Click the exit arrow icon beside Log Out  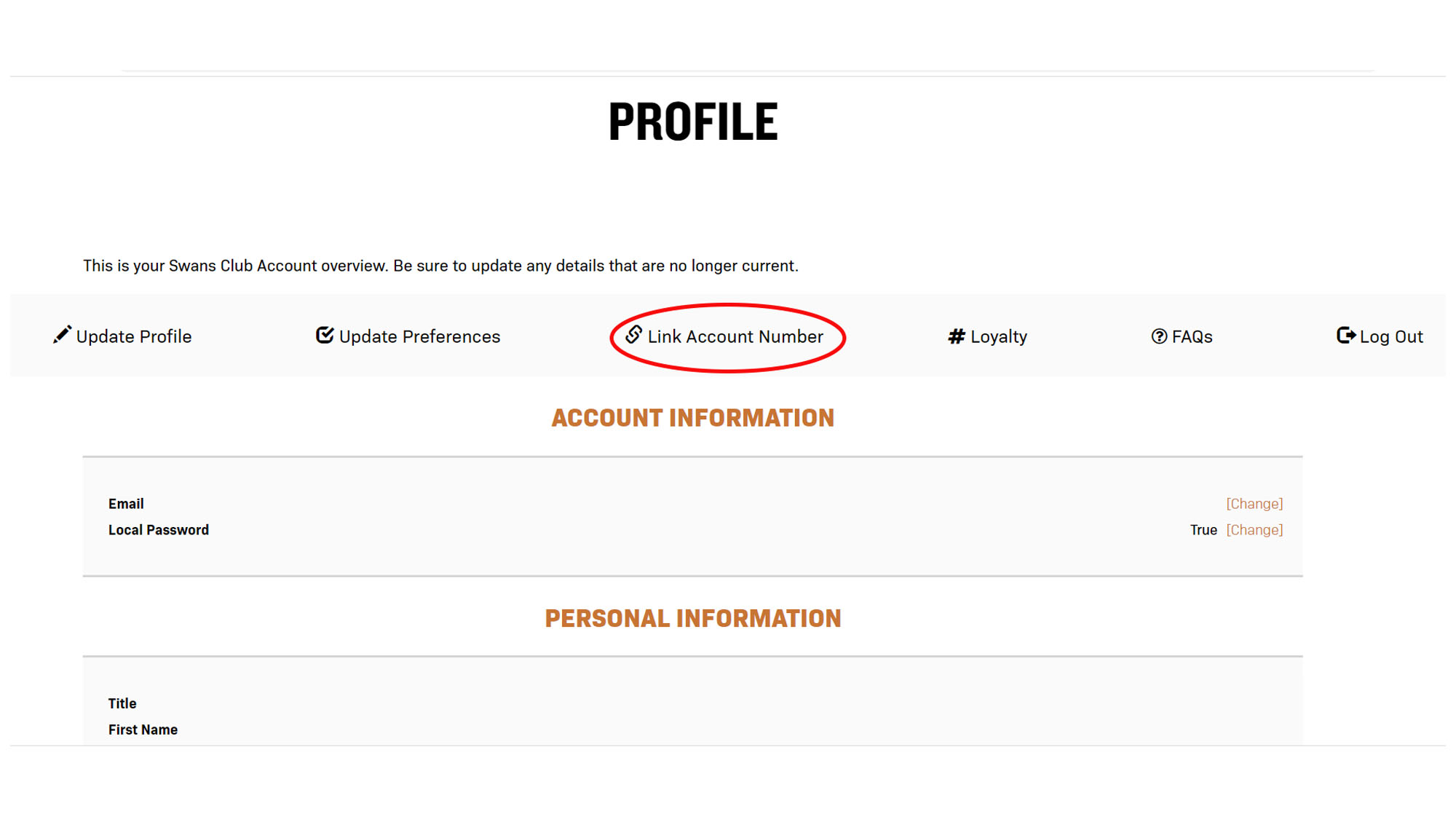tap(1346, 335)
